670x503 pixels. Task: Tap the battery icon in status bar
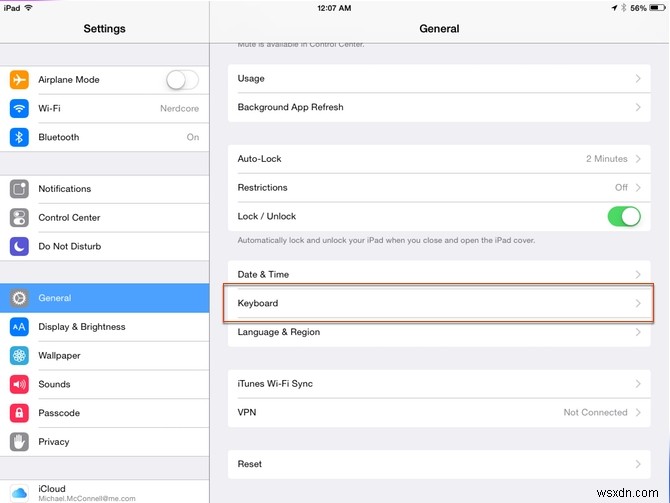pos(657,8)
